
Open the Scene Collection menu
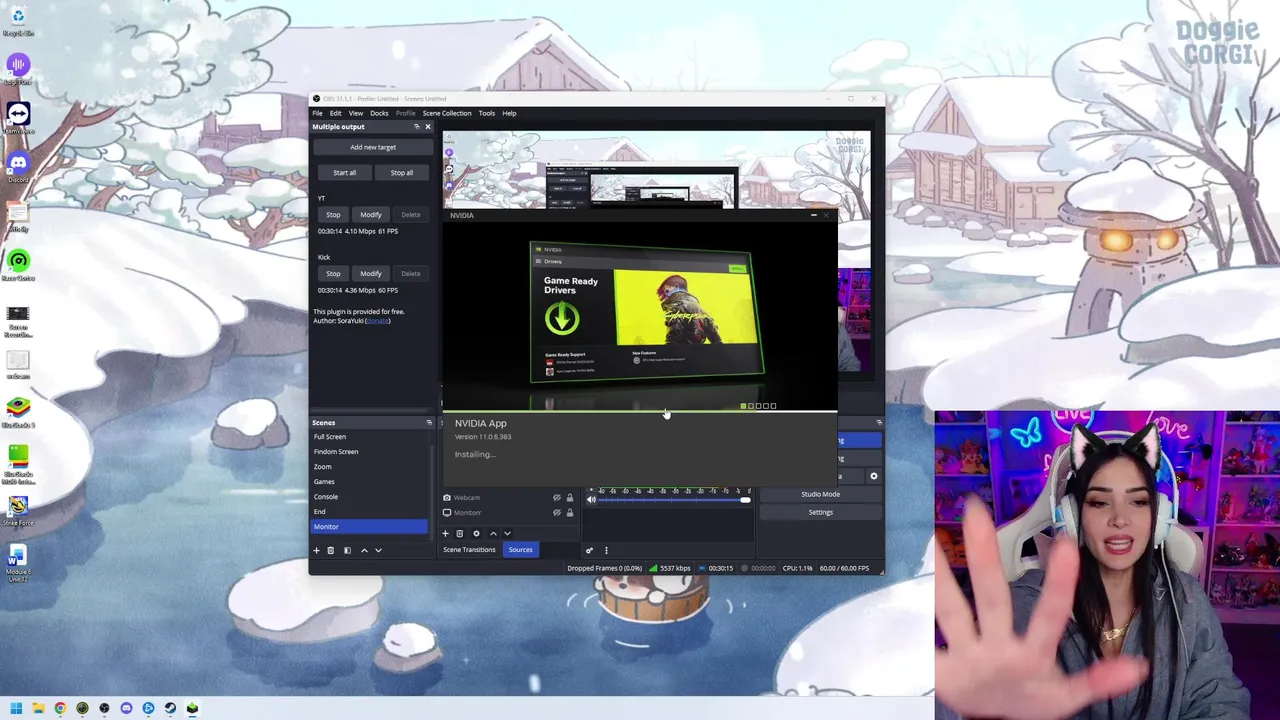pos(447,113)
